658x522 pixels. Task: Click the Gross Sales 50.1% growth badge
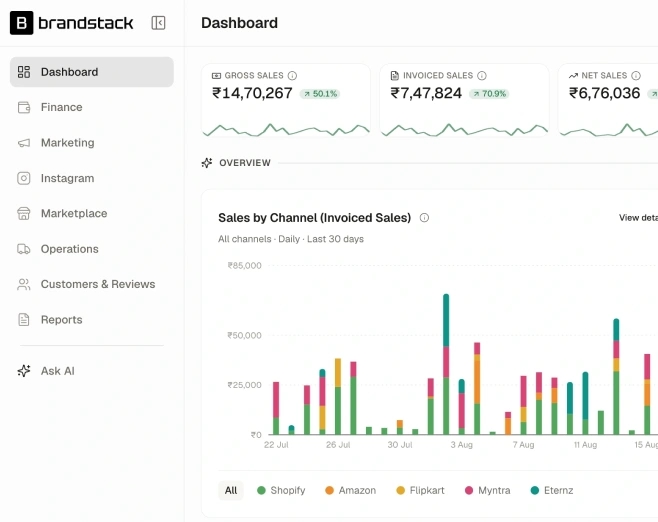[320, 94]
